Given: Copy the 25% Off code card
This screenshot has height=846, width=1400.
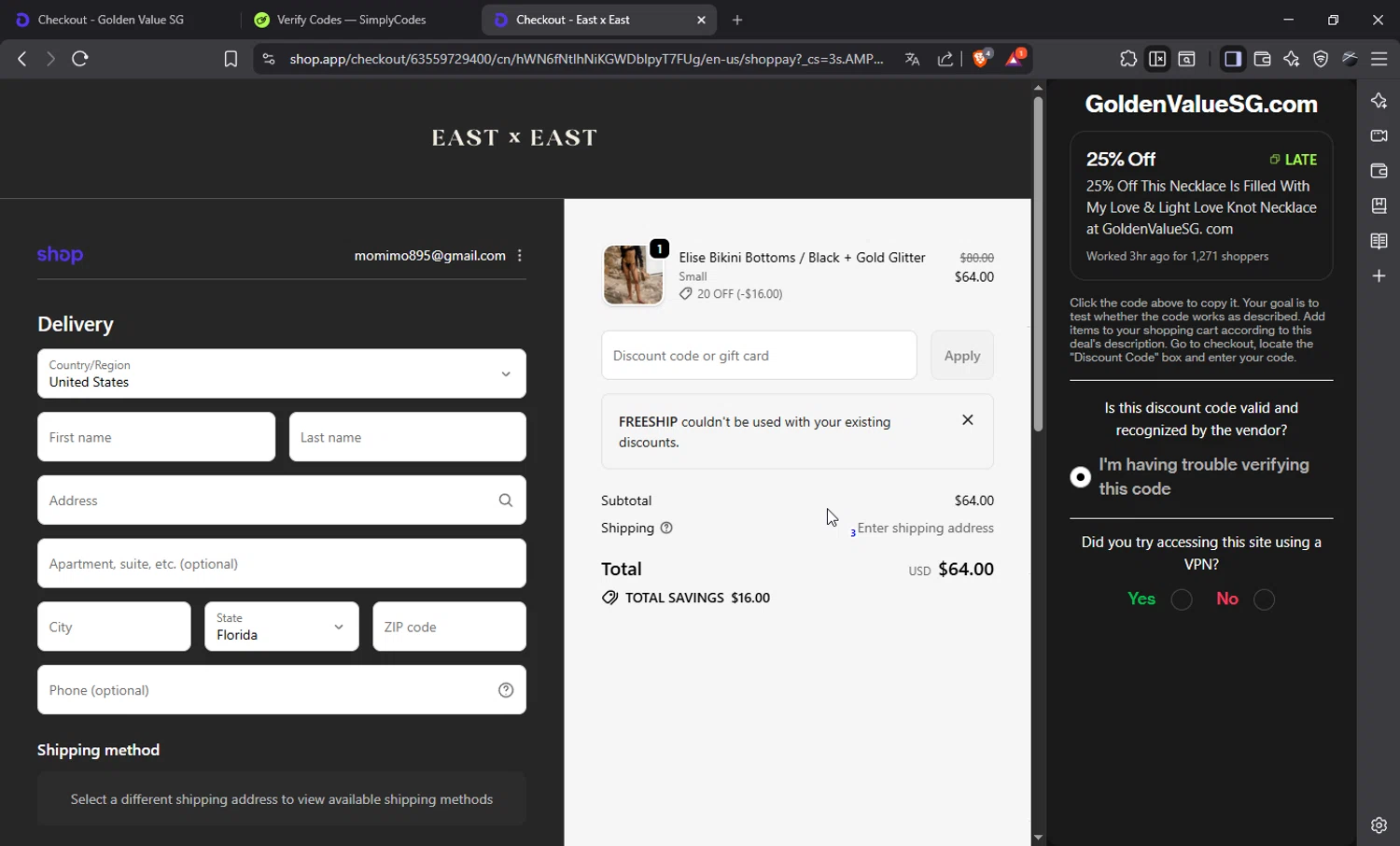Looking at the screenshot, I should click(1201, 205).
